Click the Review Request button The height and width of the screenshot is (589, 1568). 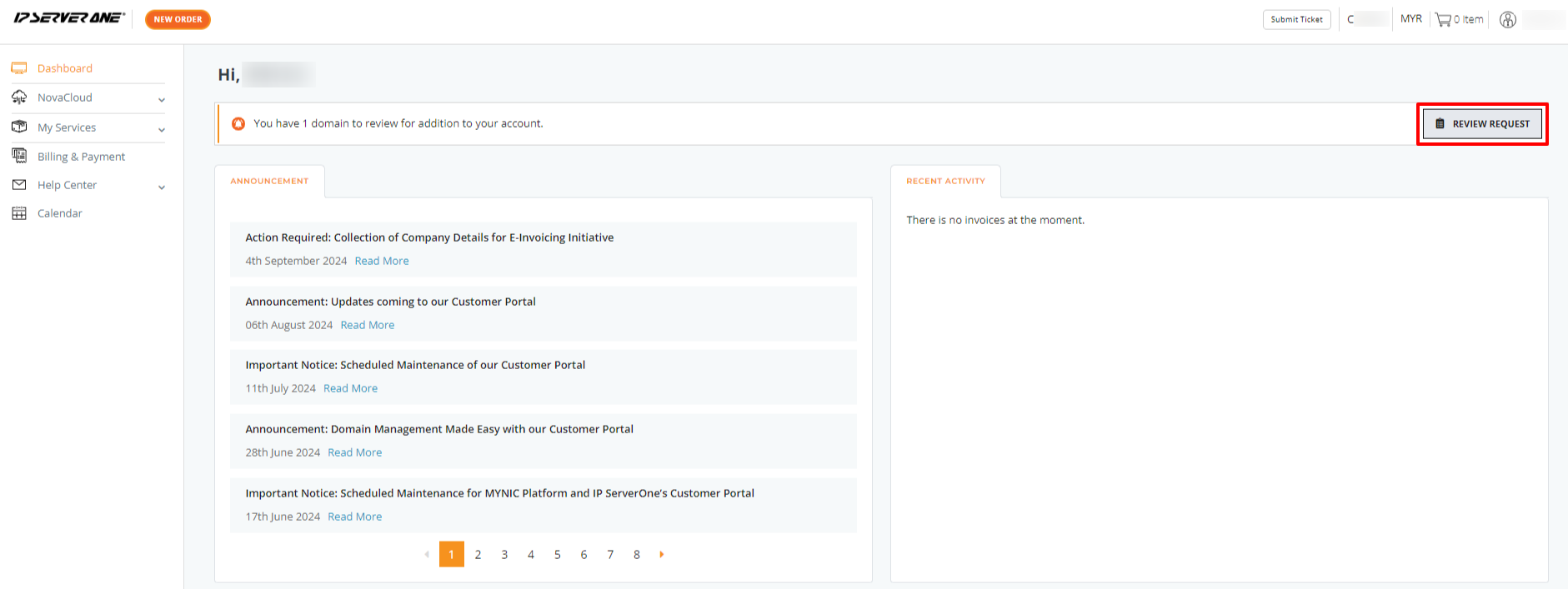(x=1483, y=124)
